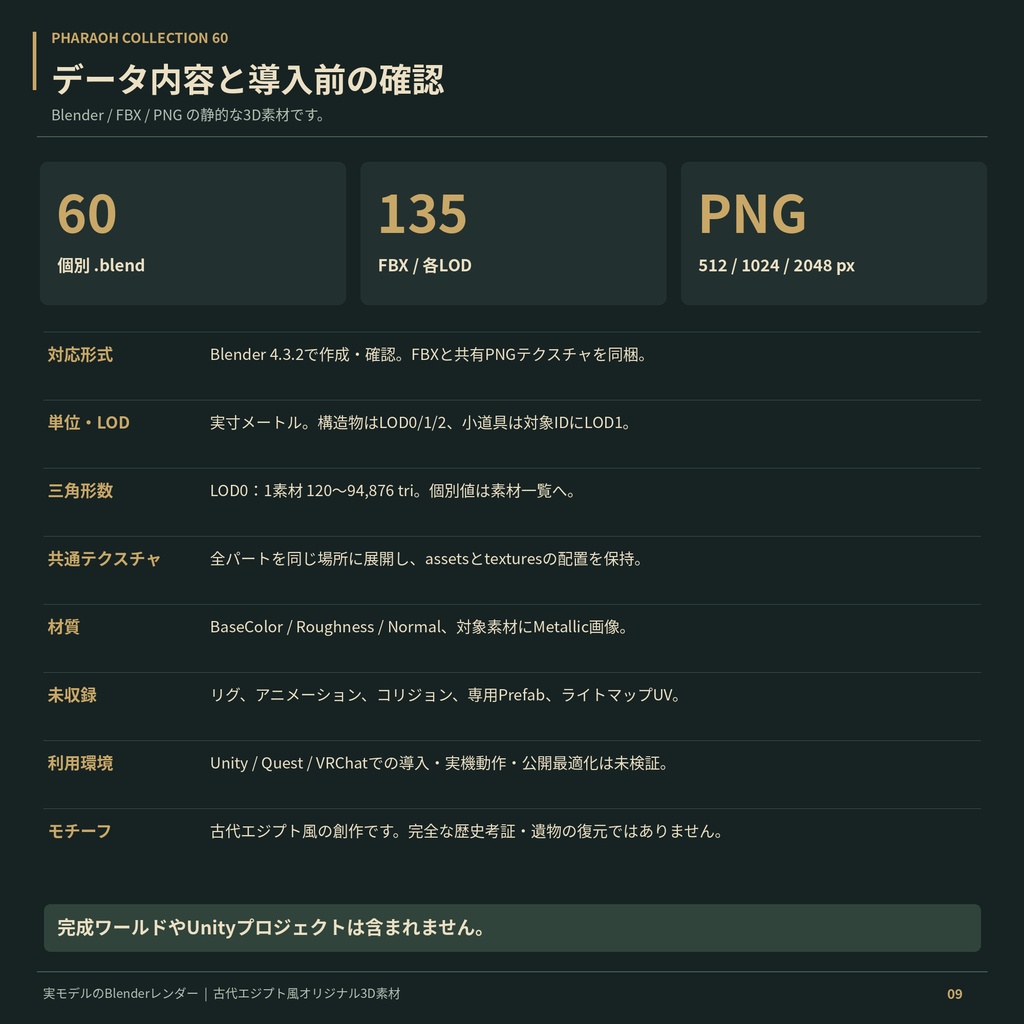Viewport: 1024px width, 1024px height.
Task: Click the 古代エジプト風の創作です text
Action: click(466, 831)
